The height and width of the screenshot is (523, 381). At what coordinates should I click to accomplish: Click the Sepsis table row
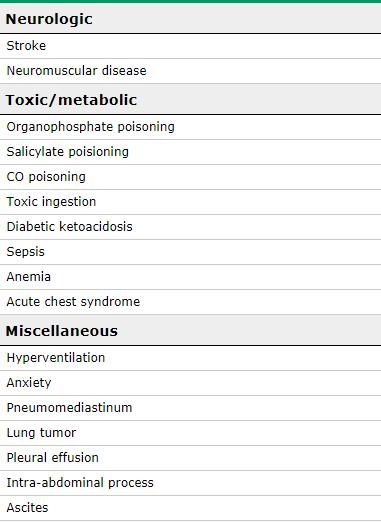click(x=190, y=252)
